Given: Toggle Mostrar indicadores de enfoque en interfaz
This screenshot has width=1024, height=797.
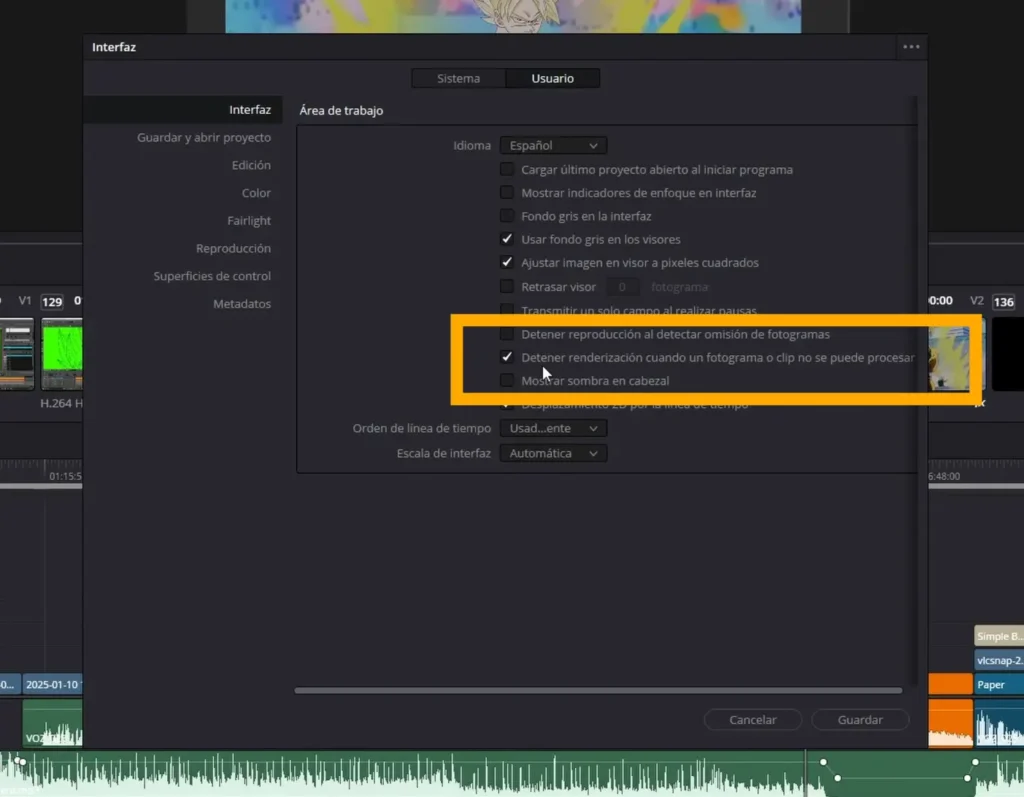Looking at the screenshot, I should (x=507, y=193).
